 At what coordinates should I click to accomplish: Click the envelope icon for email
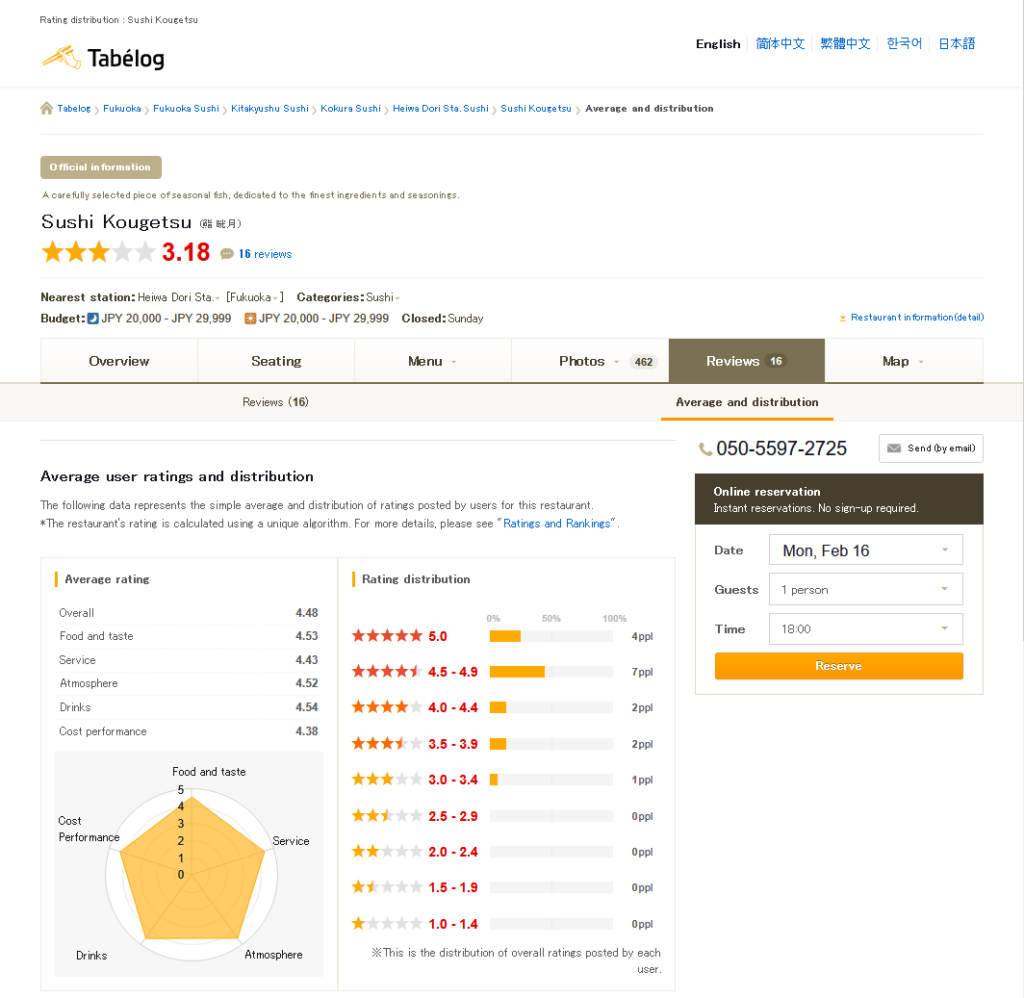click(894, 449)
